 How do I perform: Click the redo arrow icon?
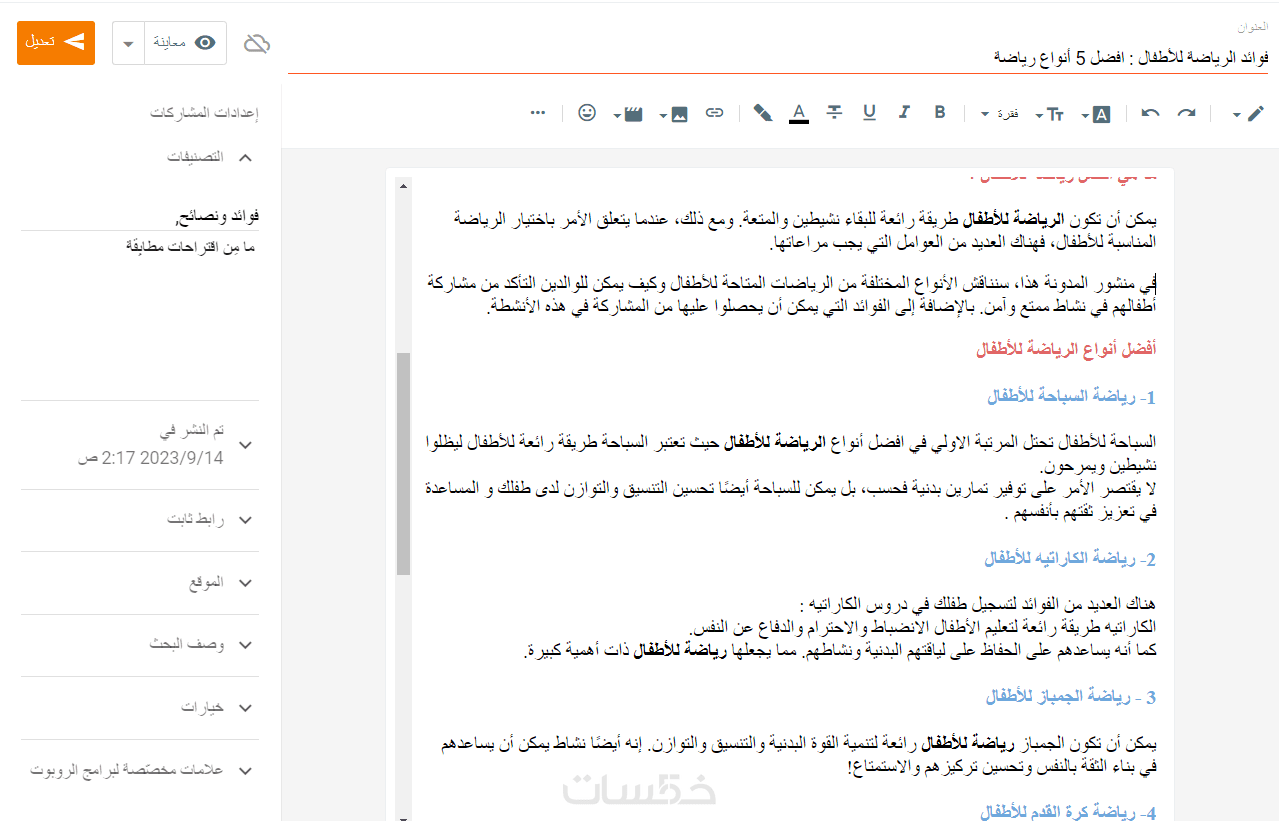[1186, 114]
